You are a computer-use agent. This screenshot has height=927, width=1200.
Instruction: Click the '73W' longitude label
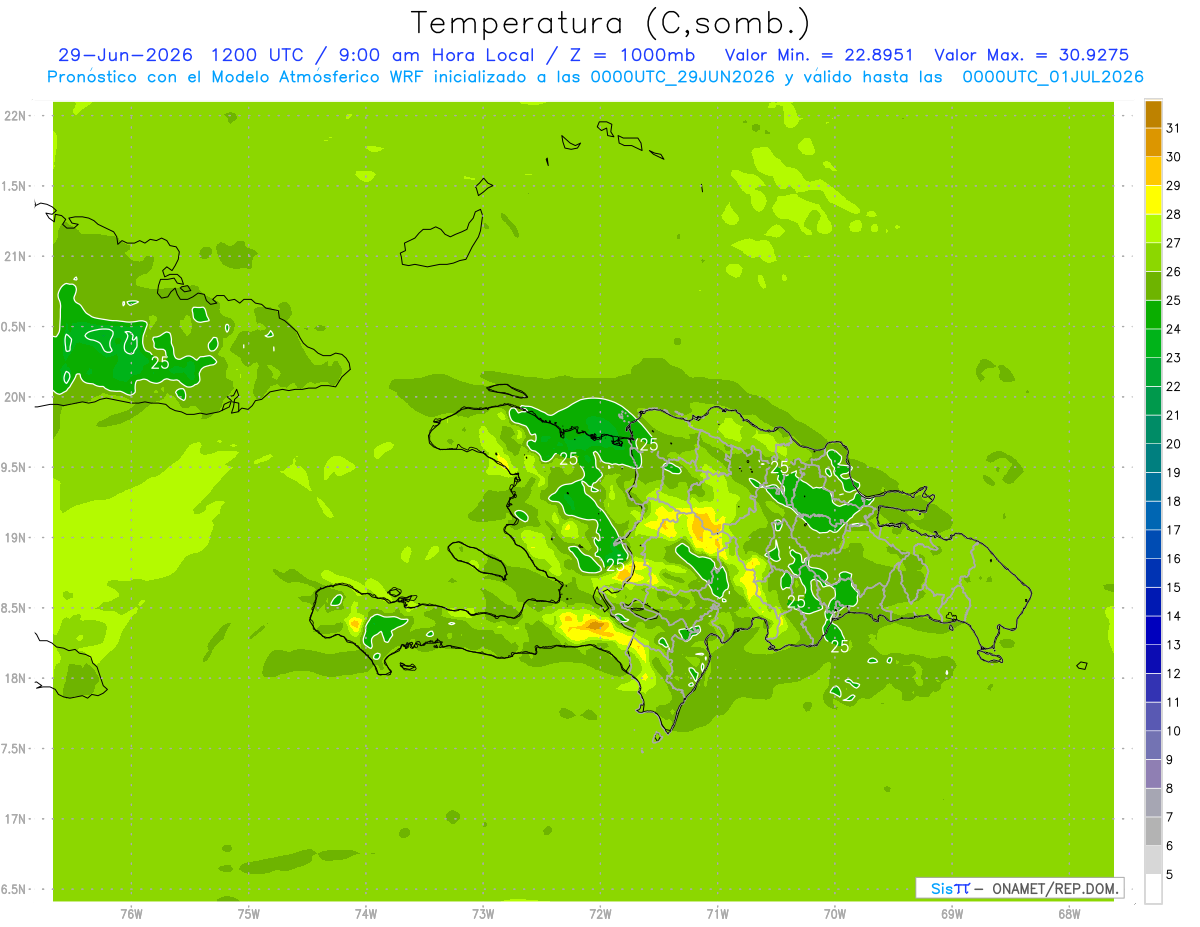pos(483,914)
